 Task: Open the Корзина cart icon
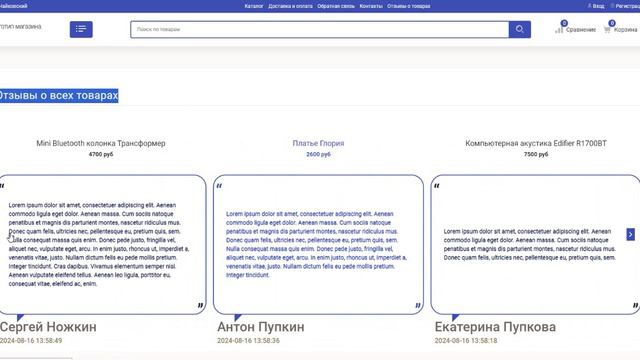(x=620, y=29)
